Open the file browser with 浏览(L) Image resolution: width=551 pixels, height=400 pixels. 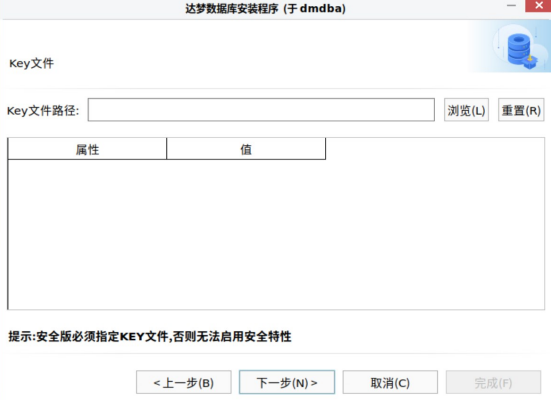[466, 110]
